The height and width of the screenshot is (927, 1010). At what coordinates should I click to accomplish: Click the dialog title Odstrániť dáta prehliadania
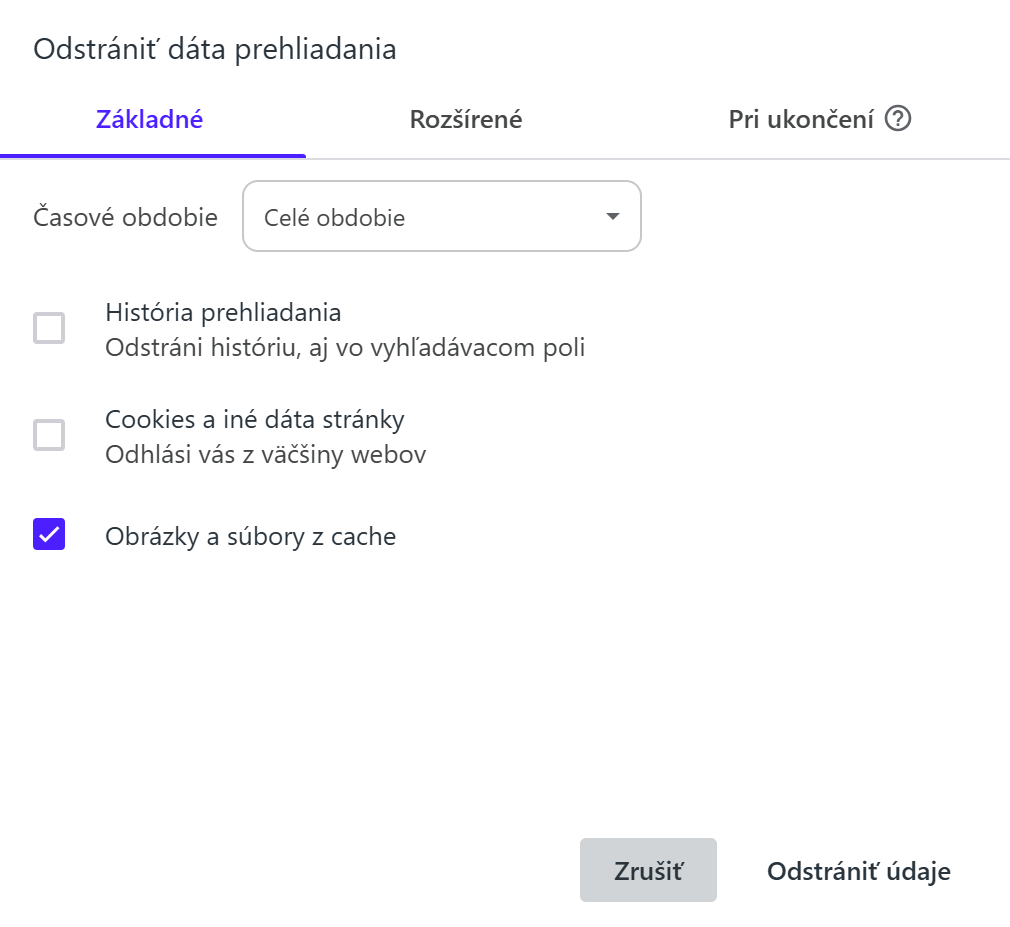click(x=214, y=50)
